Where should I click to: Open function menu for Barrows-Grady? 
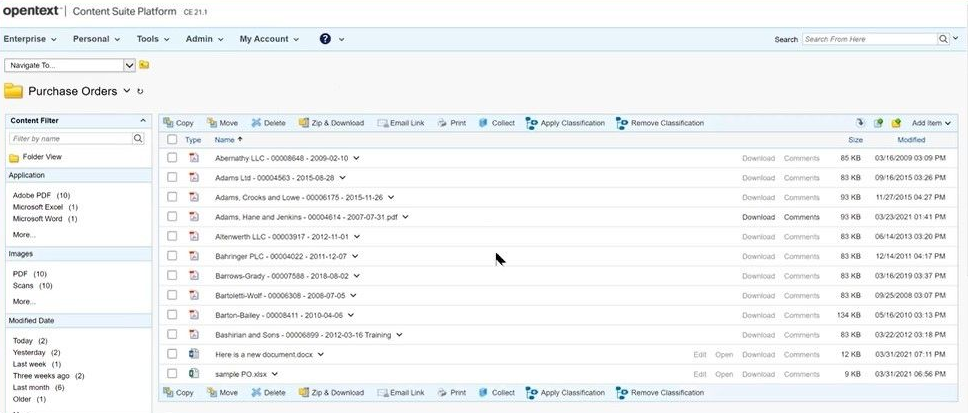click(x=357, y=276)
